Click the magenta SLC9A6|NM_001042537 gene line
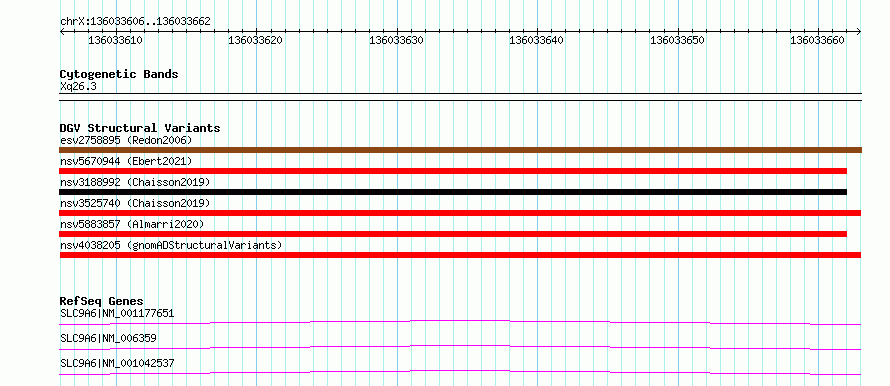The width and height of the screenshot is (890, 386). tap(460, 372)
